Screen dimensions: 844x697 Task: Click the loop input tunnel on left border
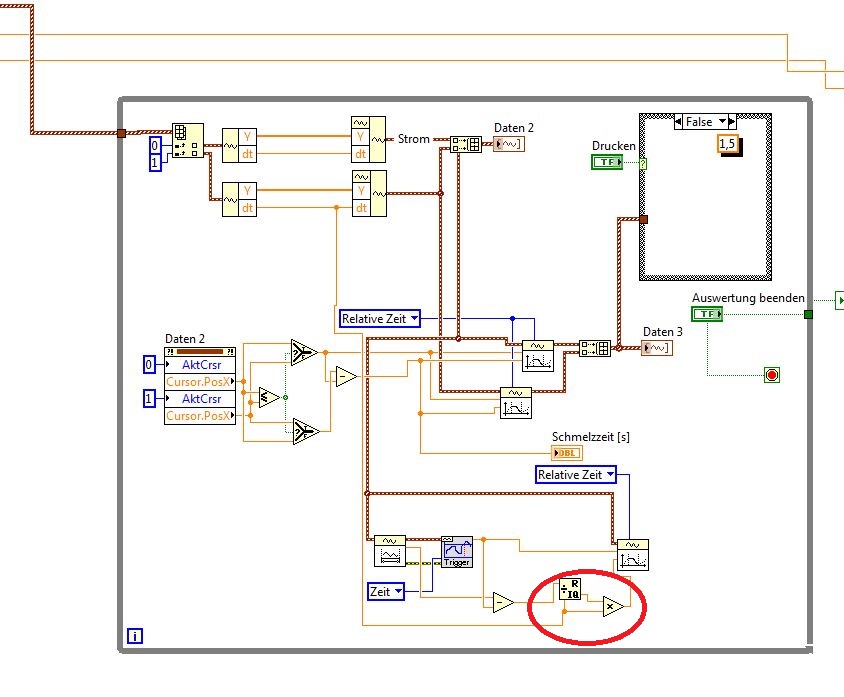[x=121, y=133]
